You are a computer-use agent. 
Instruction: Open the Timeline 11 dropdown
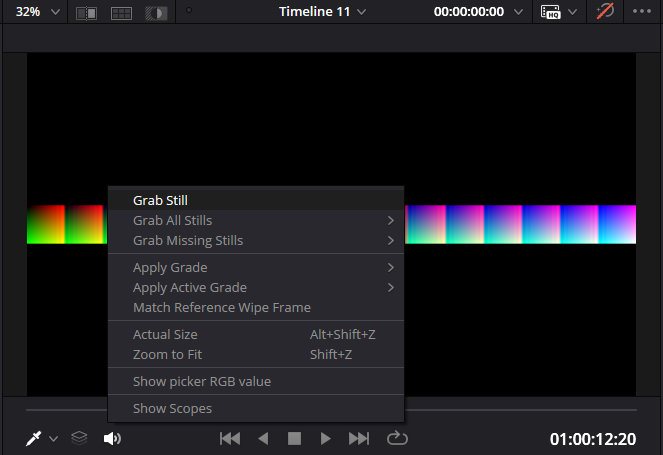pyautogui.click(x=322, y=12)
